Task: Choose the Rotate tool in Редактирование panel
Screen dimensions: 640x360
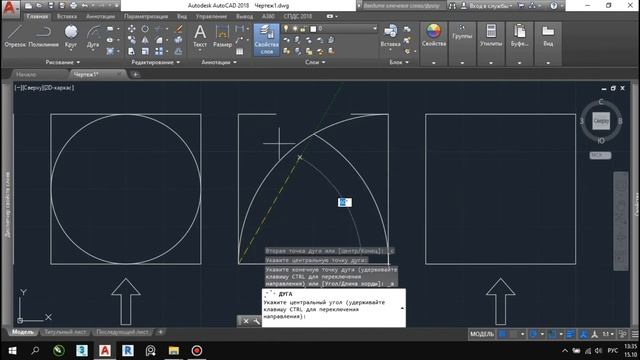Action: (145, 29)
